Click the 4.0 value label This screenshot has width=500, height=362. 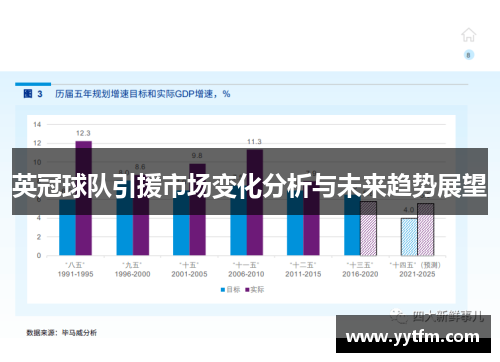coord(409,210)
